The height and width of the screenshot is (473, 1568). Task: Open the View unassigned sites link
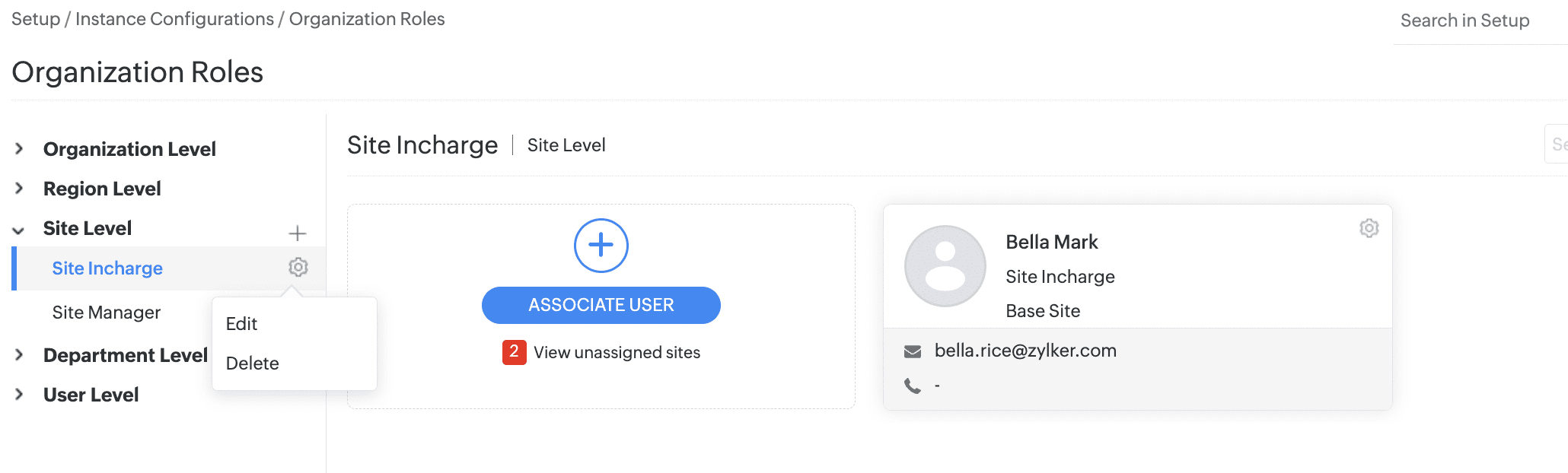[x=617, y=353]
